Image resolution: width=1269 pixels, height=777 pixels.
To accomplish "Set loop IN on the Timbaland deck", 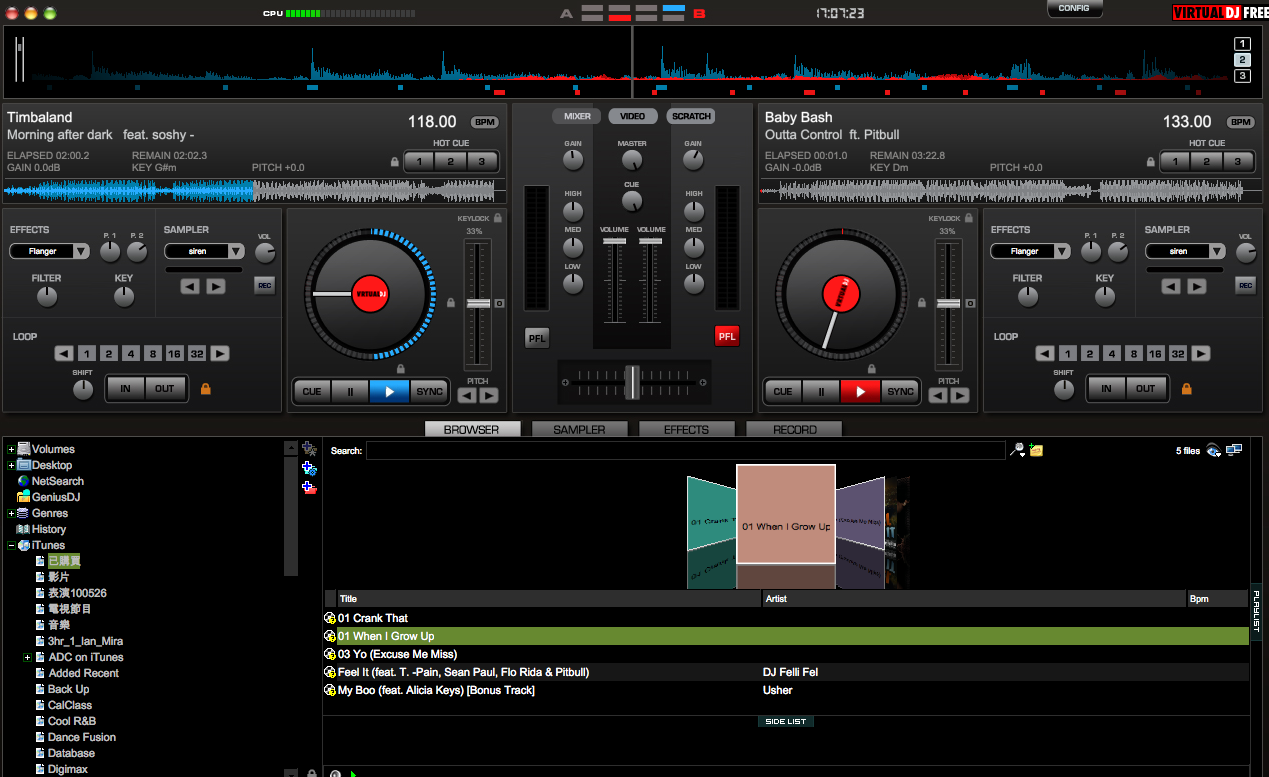I will point(126,388).
